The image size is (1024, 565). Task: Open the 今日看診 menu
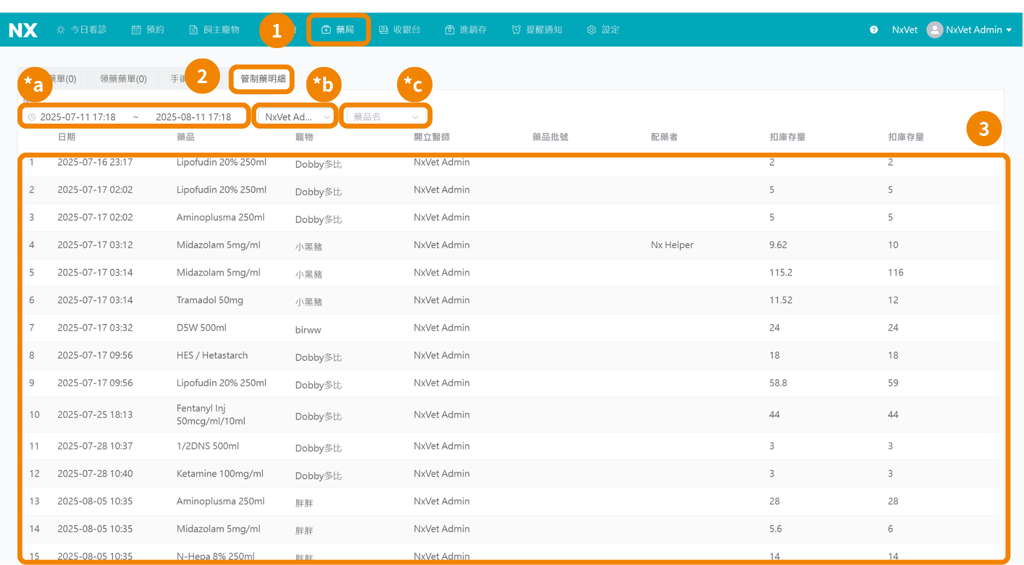82,30
